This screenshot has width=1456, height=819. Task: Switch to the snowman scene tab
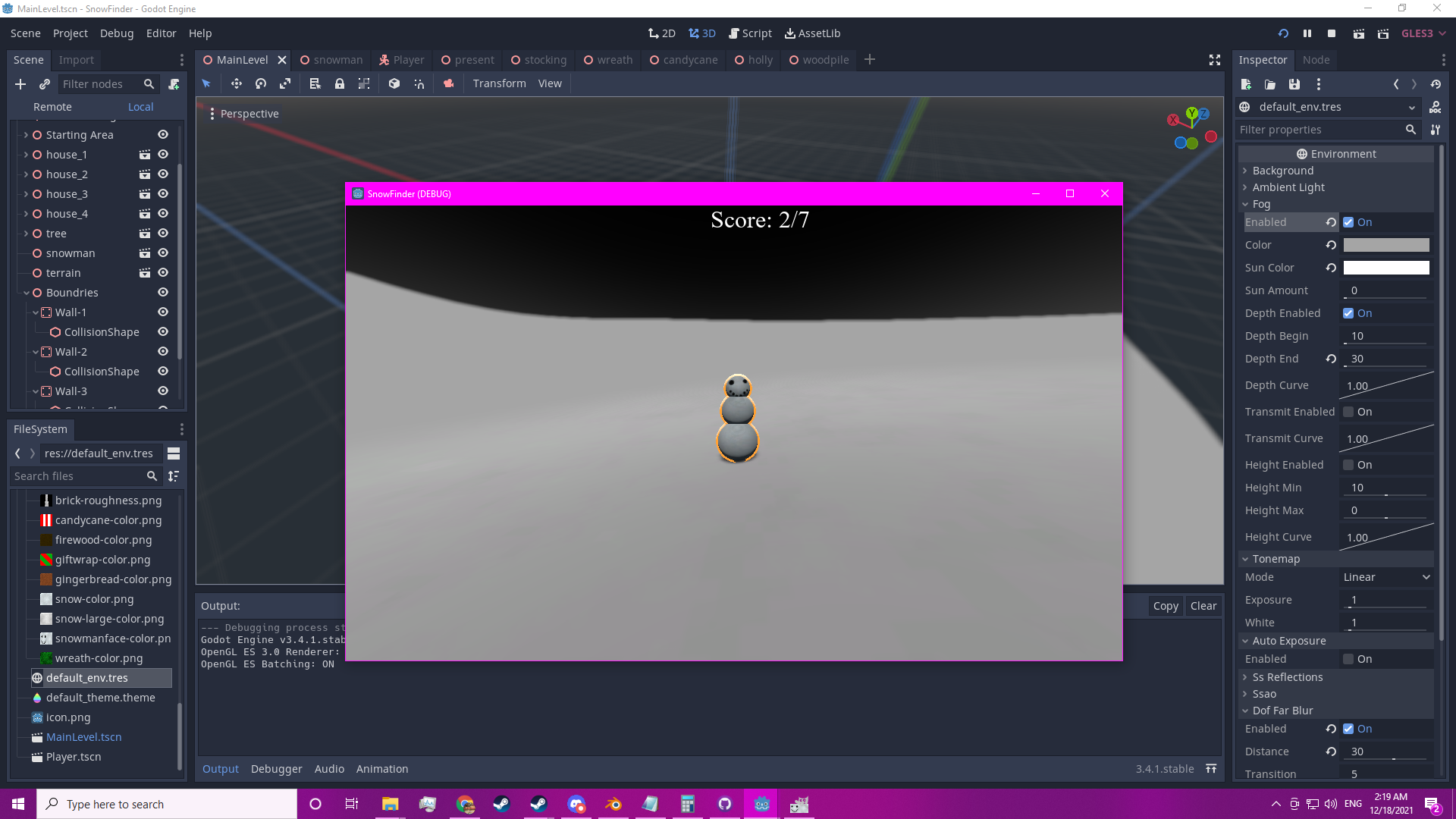[331, 60]
